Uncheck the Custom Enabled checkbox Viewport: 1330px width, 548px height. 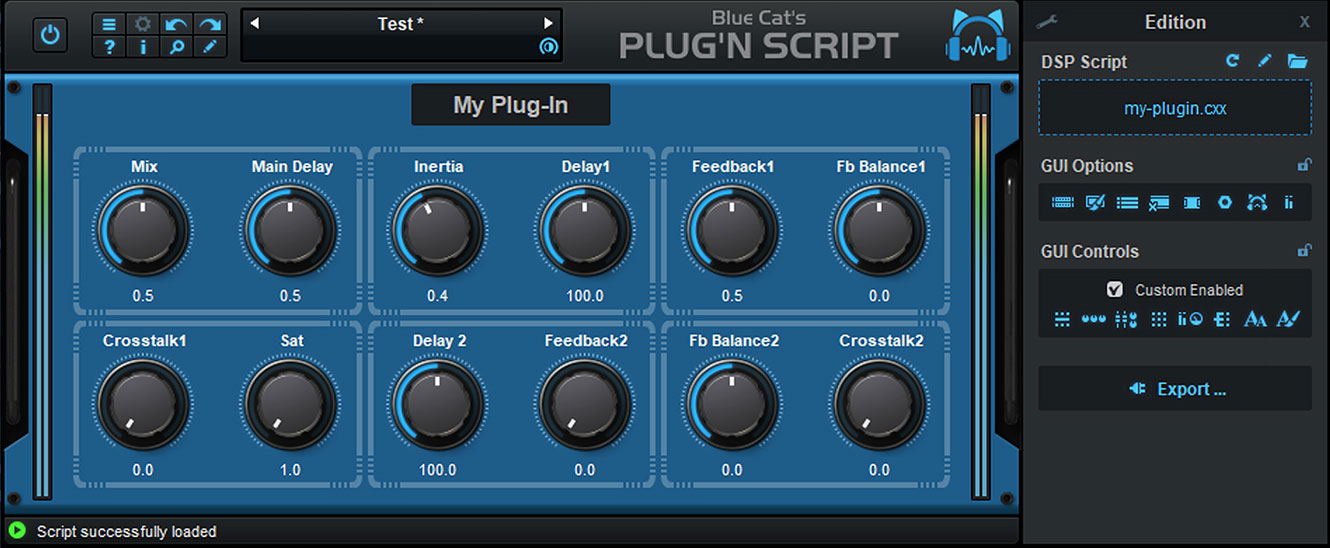tap(1115, 290)
